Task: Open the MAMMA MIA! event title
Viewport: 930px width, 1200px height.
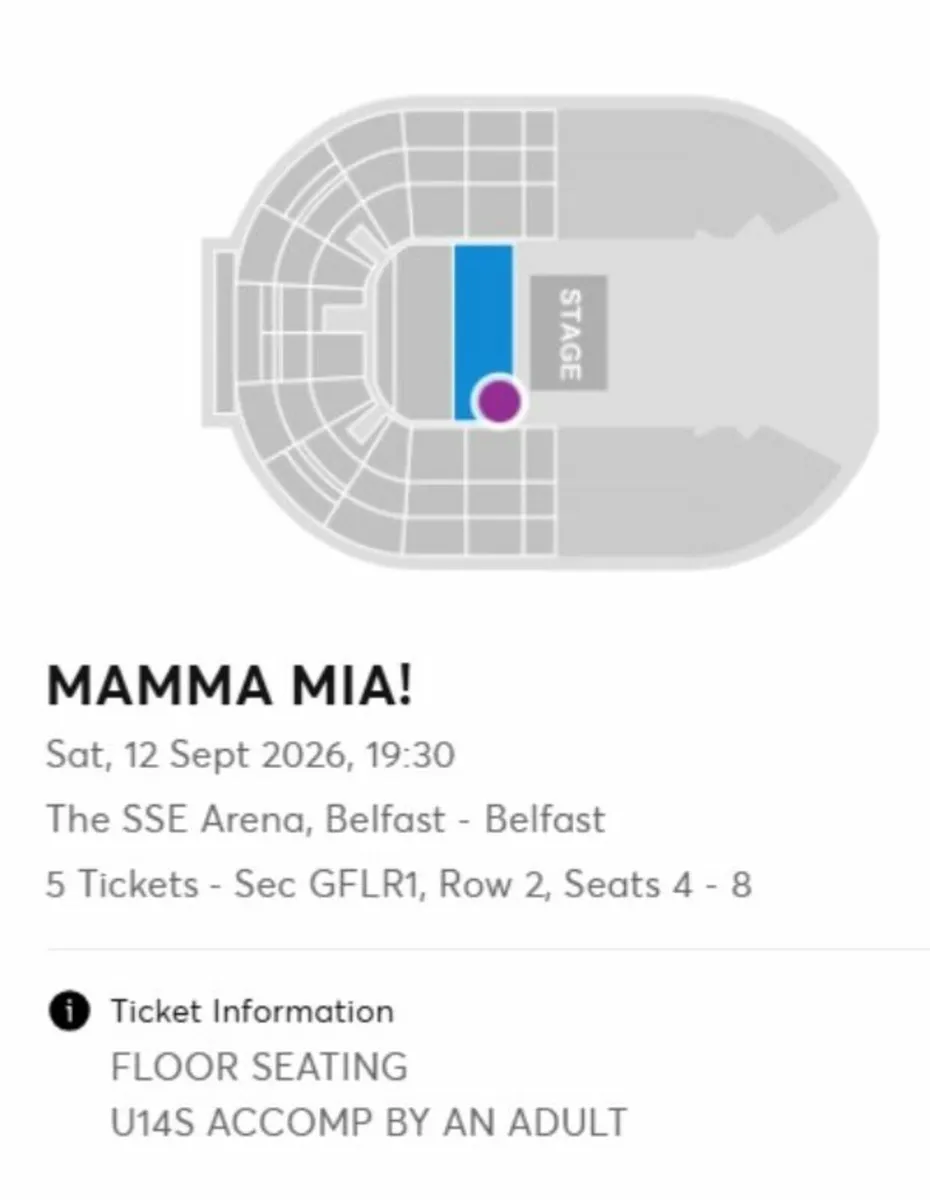Action: 229,689
